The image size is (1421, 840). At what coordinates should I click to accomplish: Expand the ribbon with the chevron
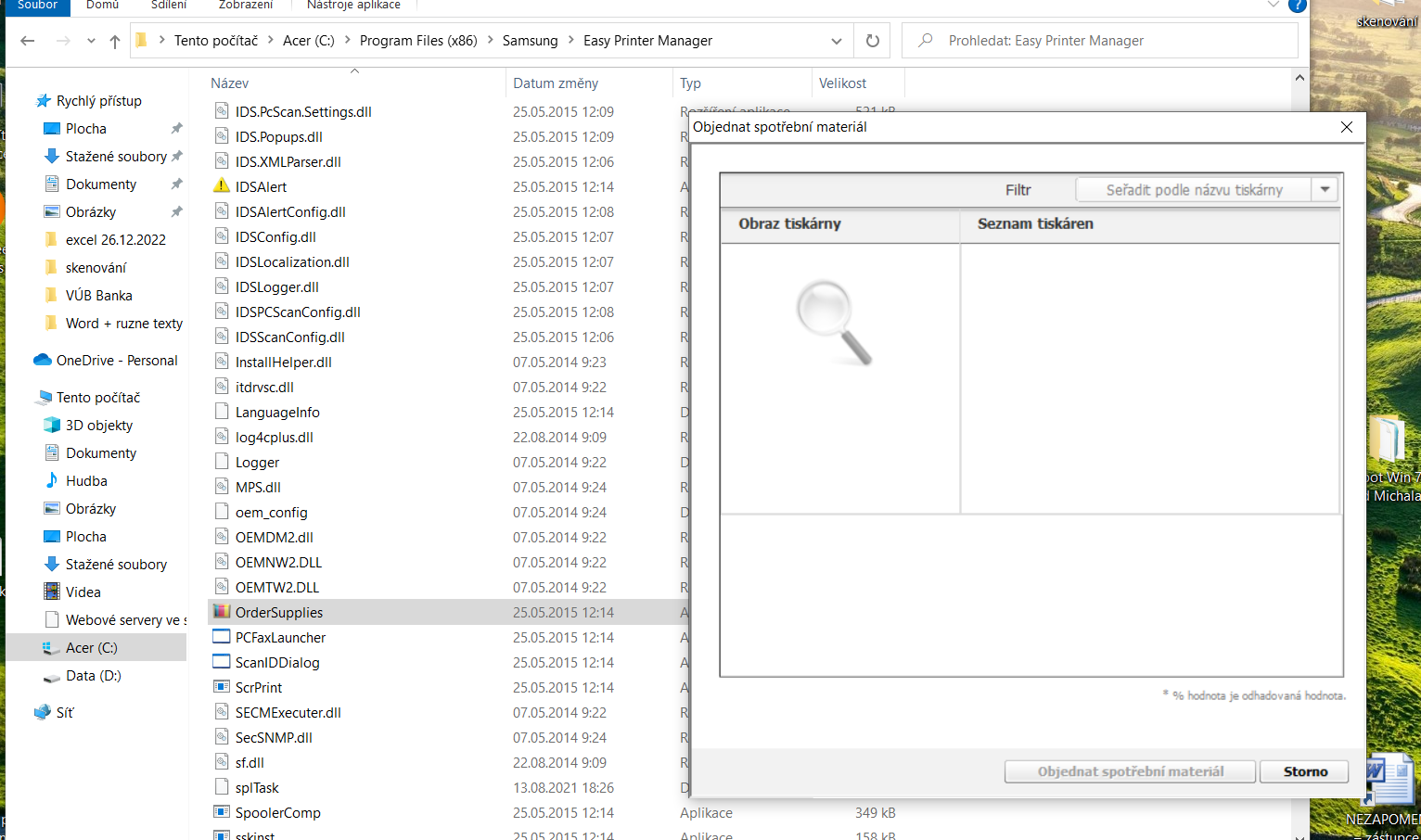coord(1274,5)
